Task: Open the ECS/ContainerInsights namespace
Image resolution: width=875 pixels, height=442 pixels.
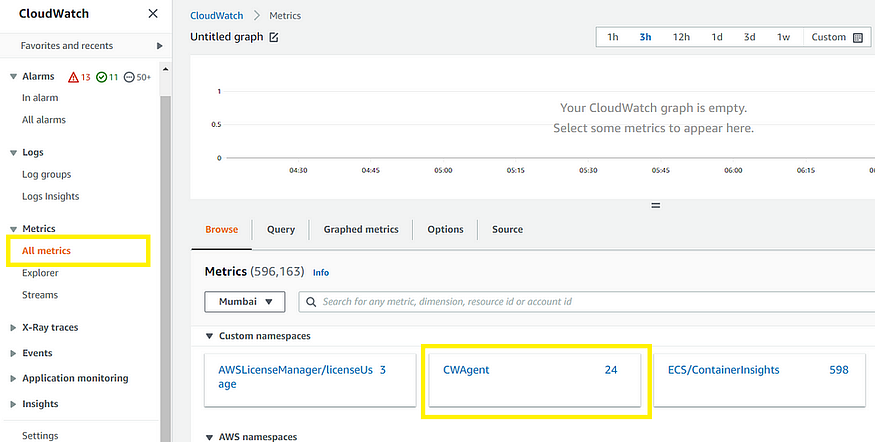Action: (759, 380)
